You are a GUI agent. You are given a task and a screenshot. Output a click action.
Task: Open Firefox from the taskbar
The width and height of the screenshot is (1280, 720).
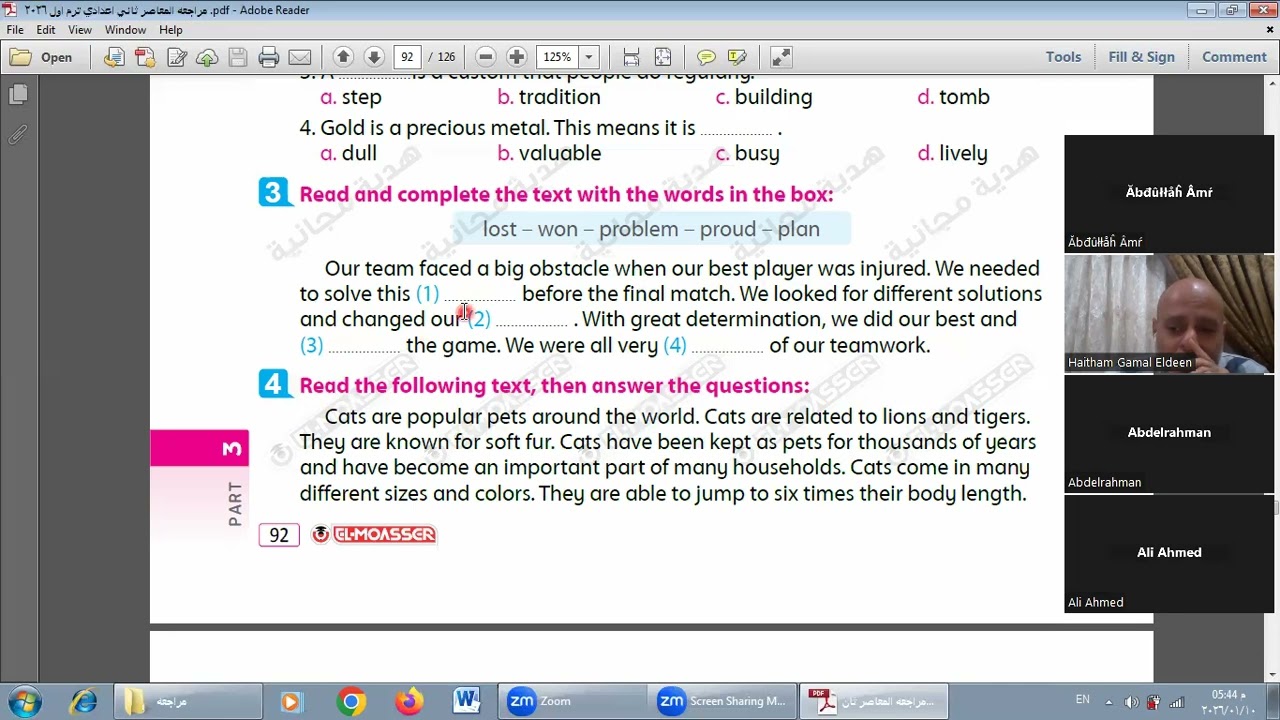coord(409,702)
